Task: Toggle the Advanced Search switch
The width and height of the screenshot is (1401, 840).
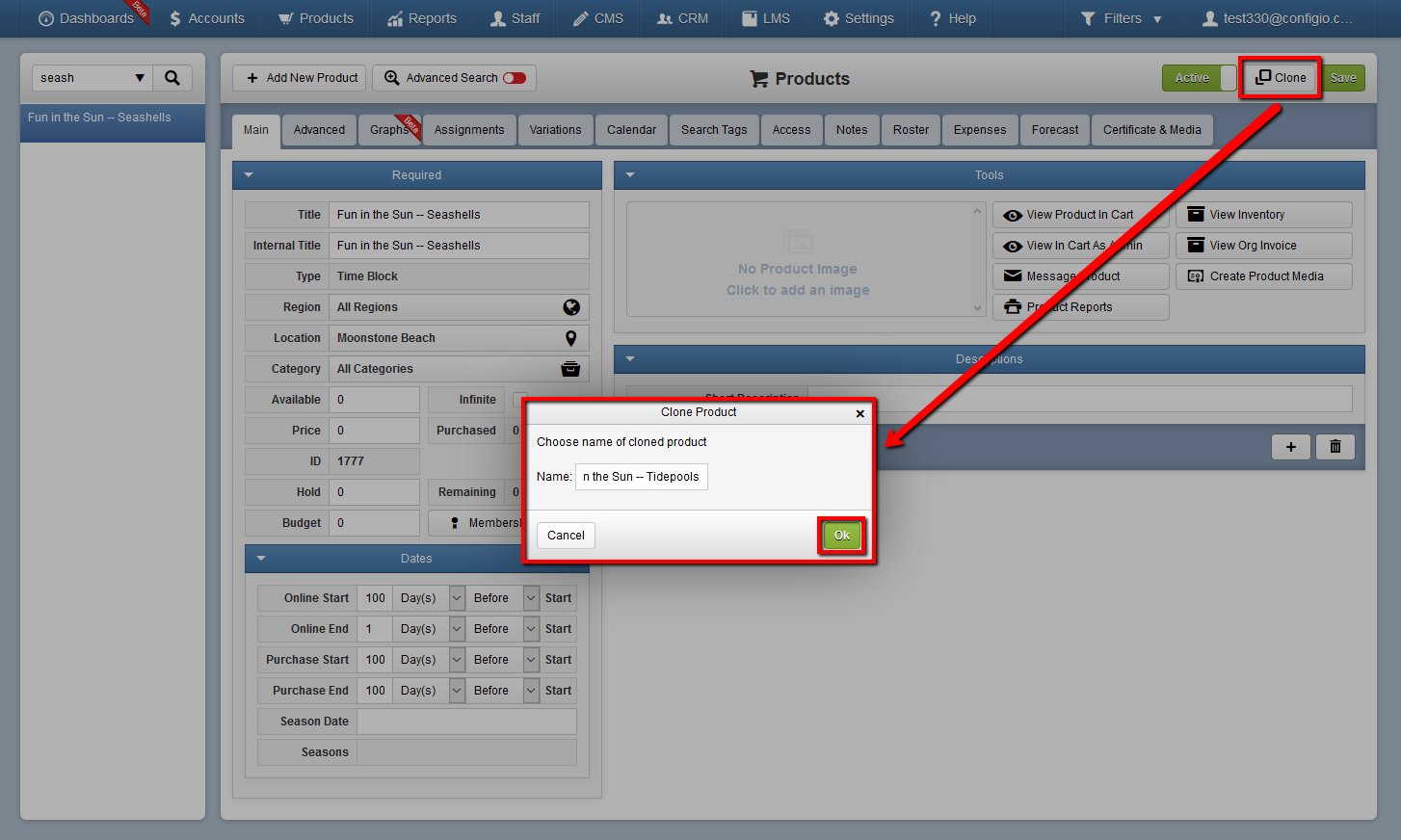Action: 515,78
